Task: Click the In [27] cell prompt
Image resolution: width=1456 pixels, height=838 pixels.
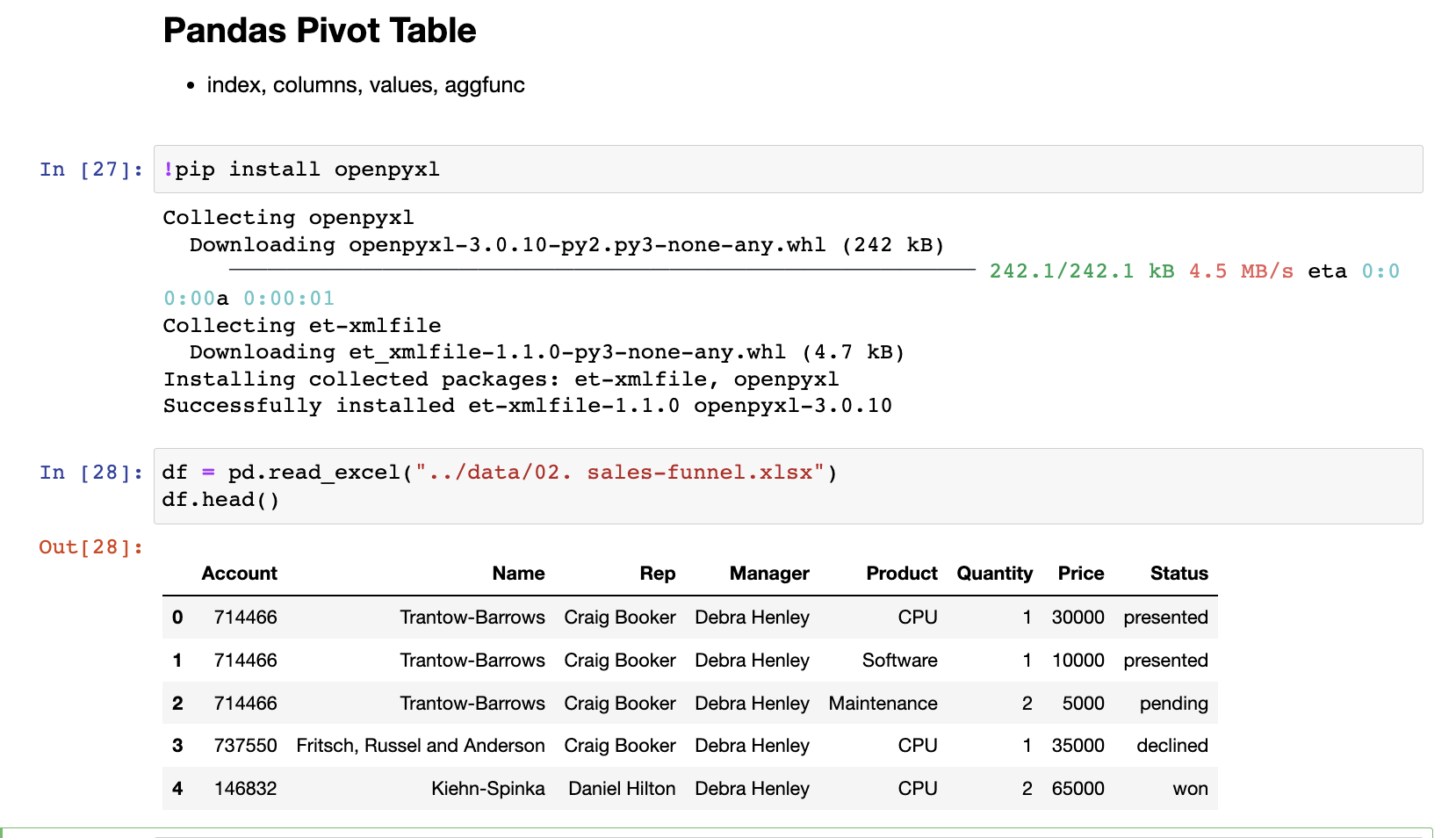Action: pos(89,169)
